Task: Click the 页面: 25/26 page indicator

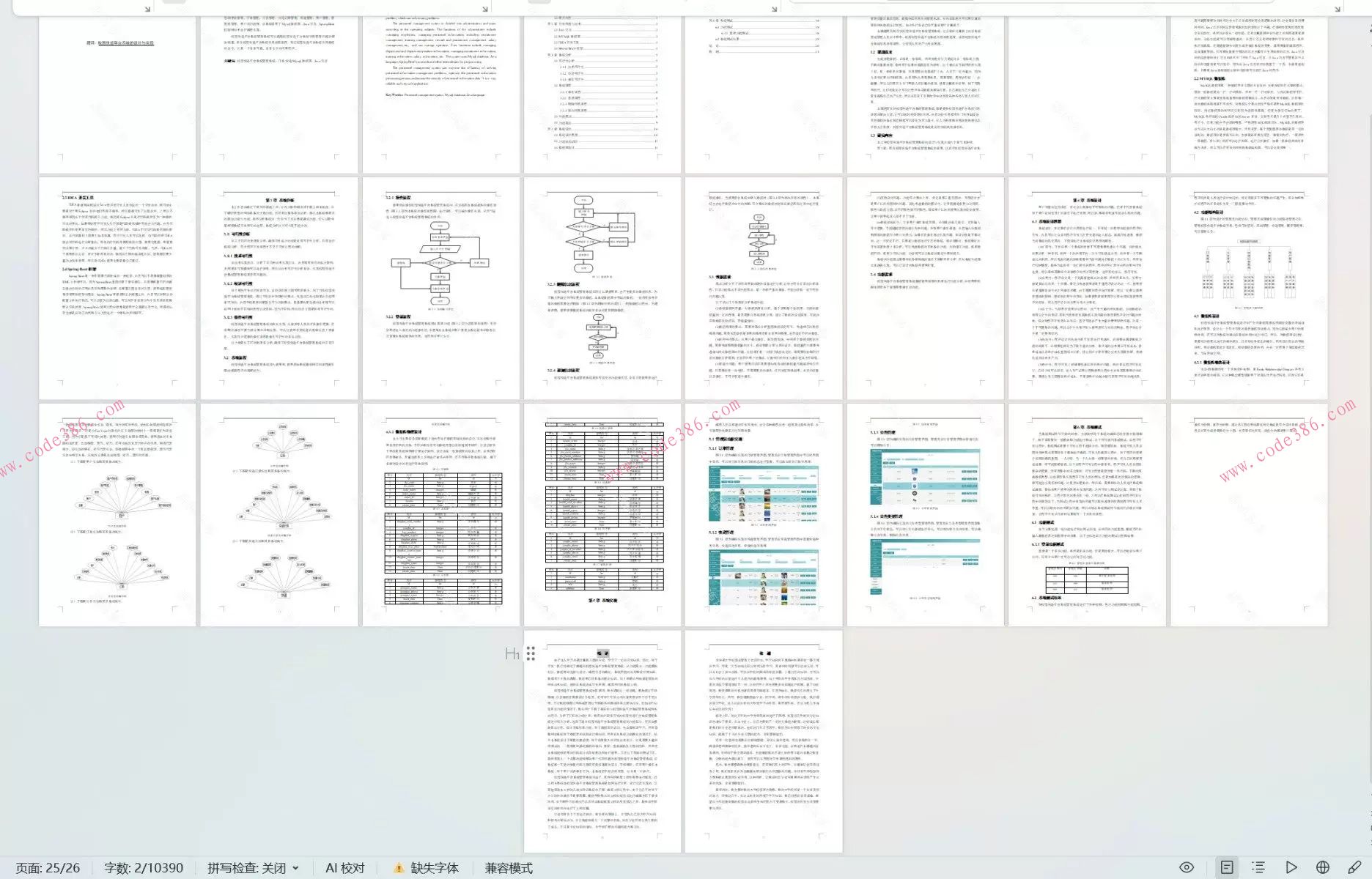Action: pyautogui.click(x=48, y=868)
